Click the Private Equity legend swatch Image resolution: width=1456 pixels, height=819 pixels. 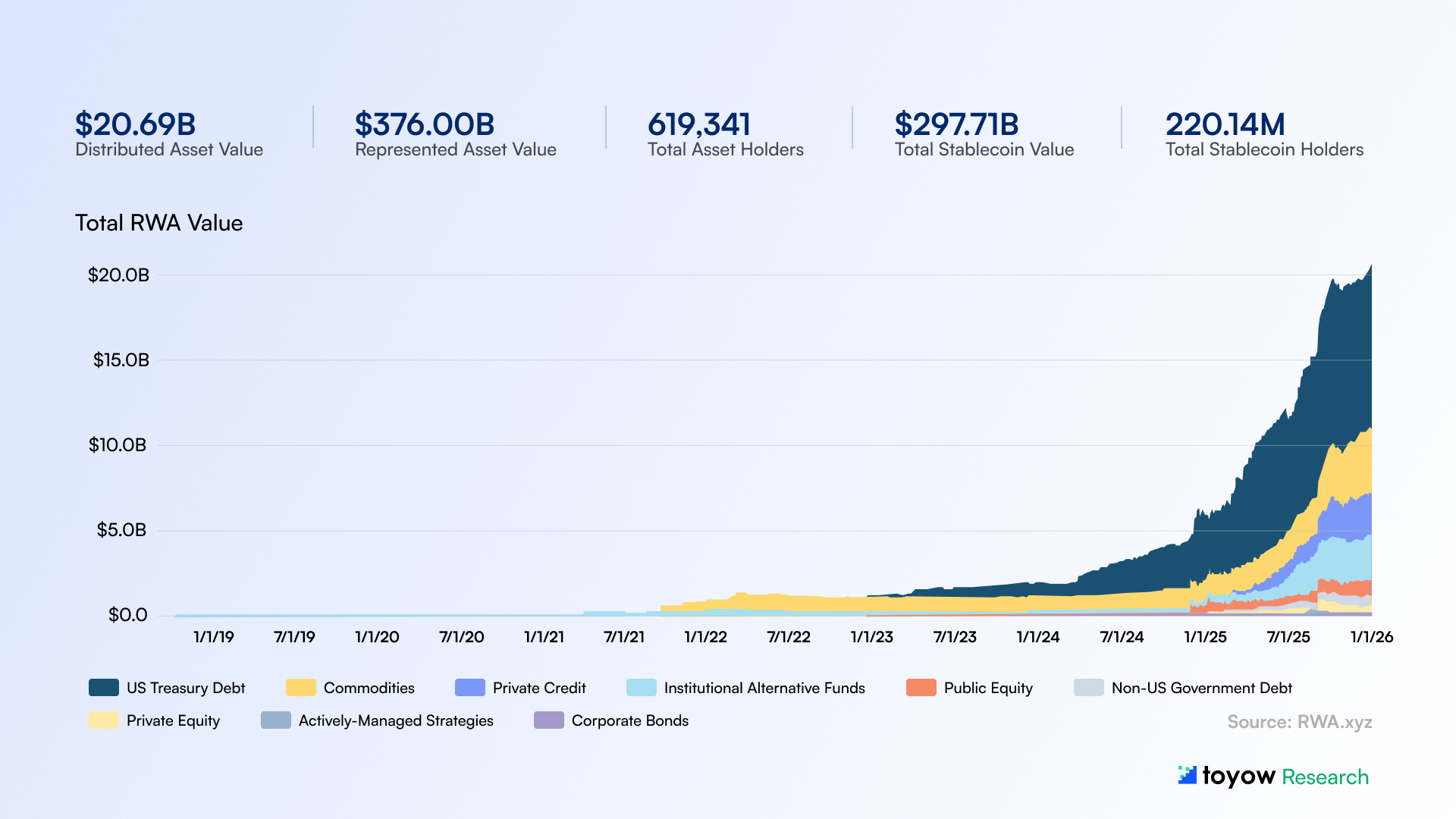tap(104, 720)
